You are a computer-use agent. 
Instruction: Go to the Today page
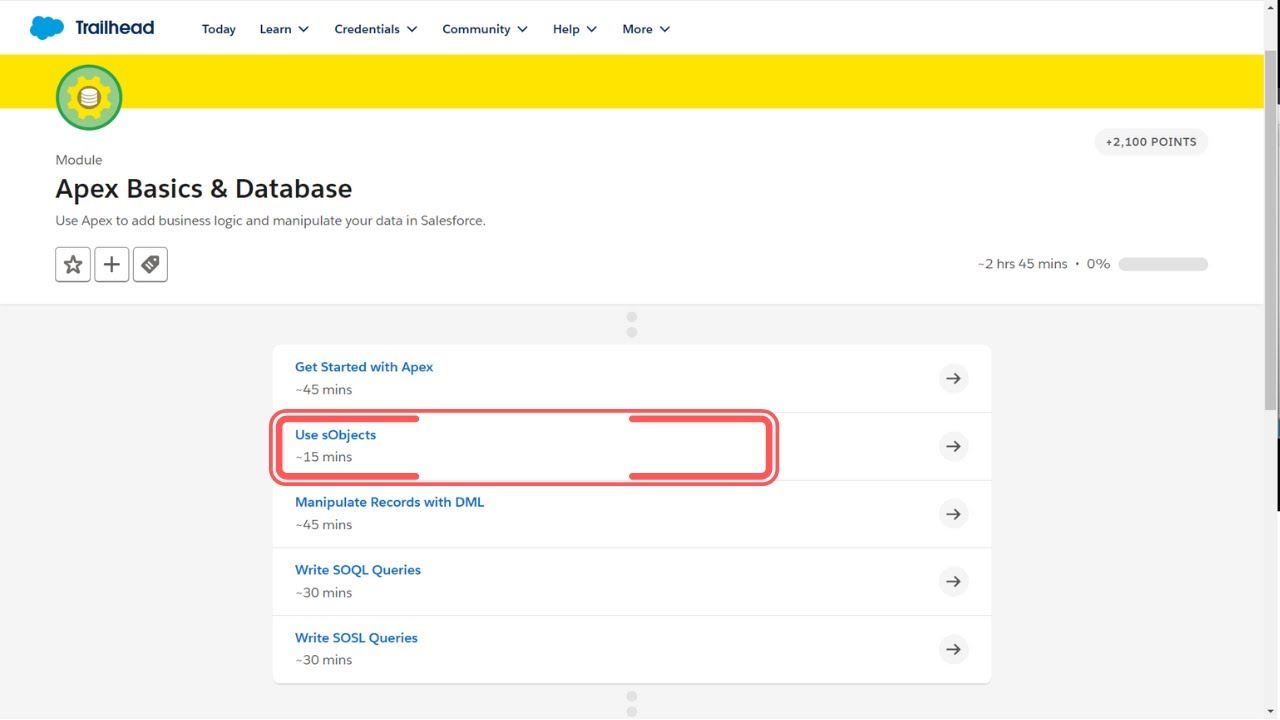[219, 29]
